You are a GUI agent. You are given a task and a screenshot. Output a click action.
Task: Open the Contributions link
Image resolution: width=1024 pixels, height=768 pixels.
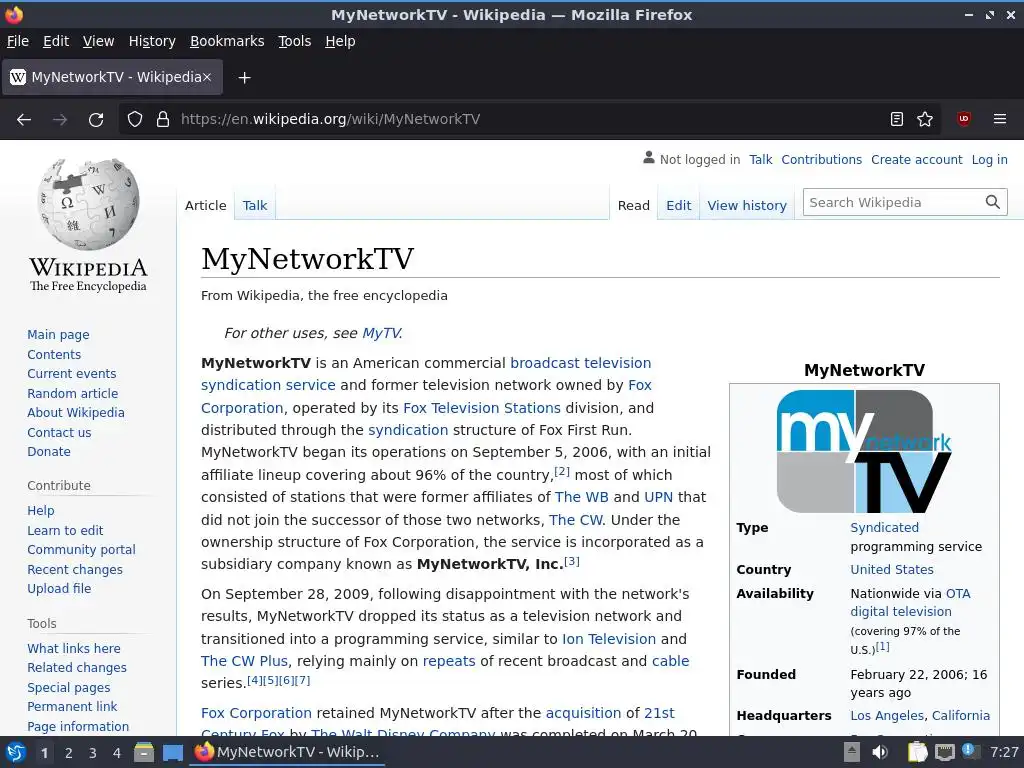pyautogui.click(x=822, y=159)
